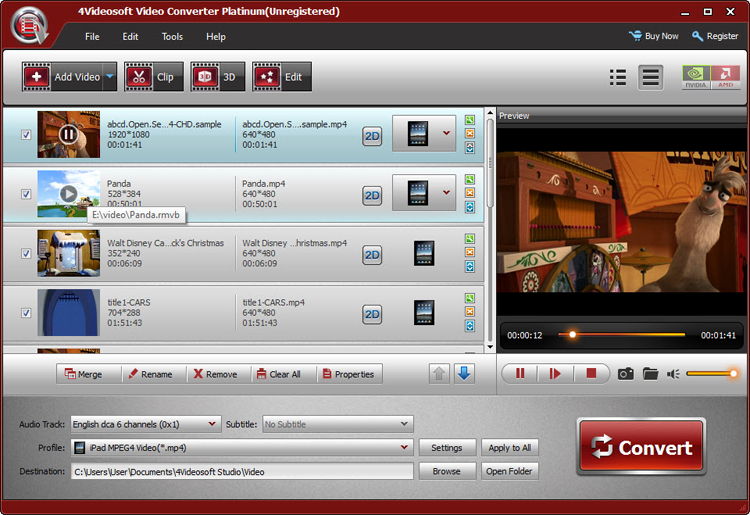This screenshot has width=750, height=515.
Task: Uncheck the abcd.Open.Se sample video checkbox
Action: coord(26,135)
